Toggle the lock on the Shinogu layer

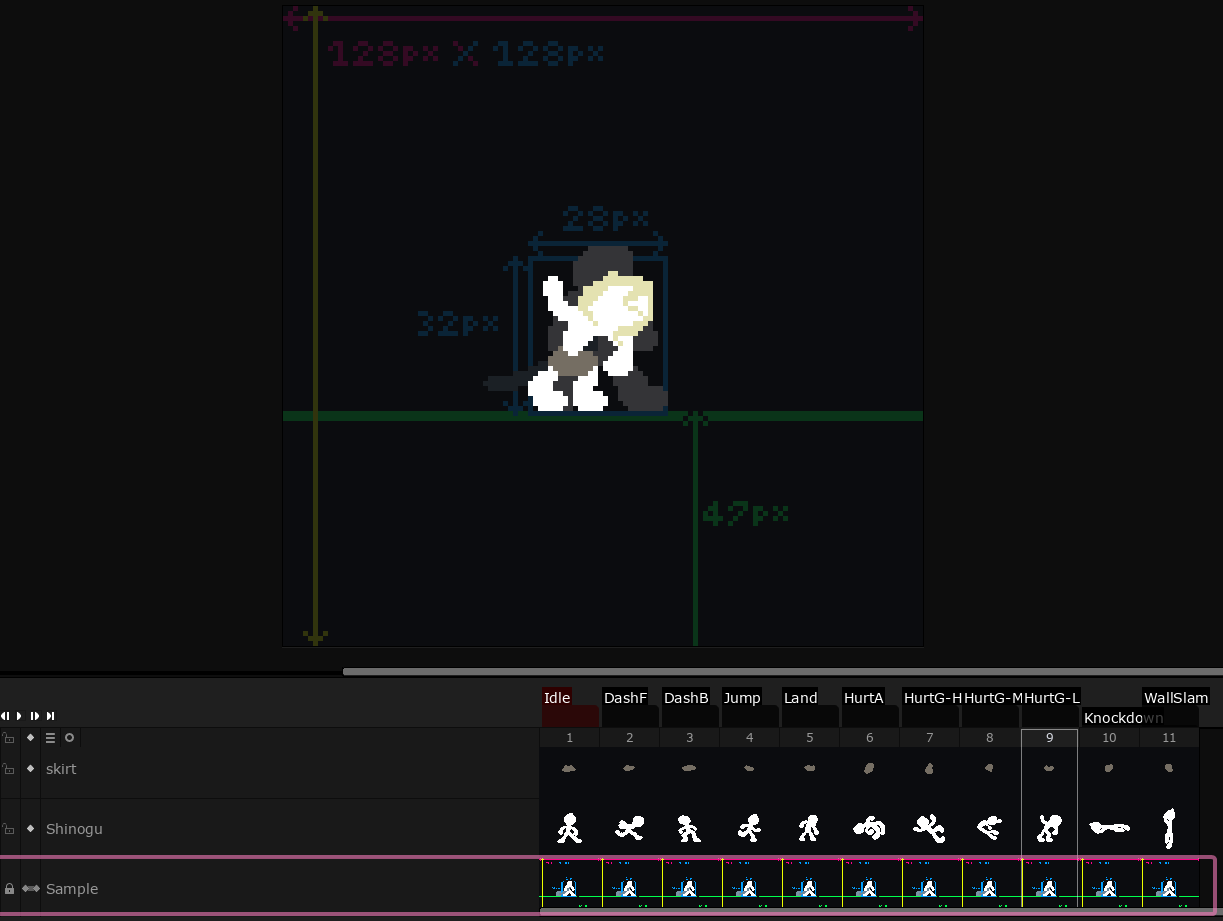(7, 828)
